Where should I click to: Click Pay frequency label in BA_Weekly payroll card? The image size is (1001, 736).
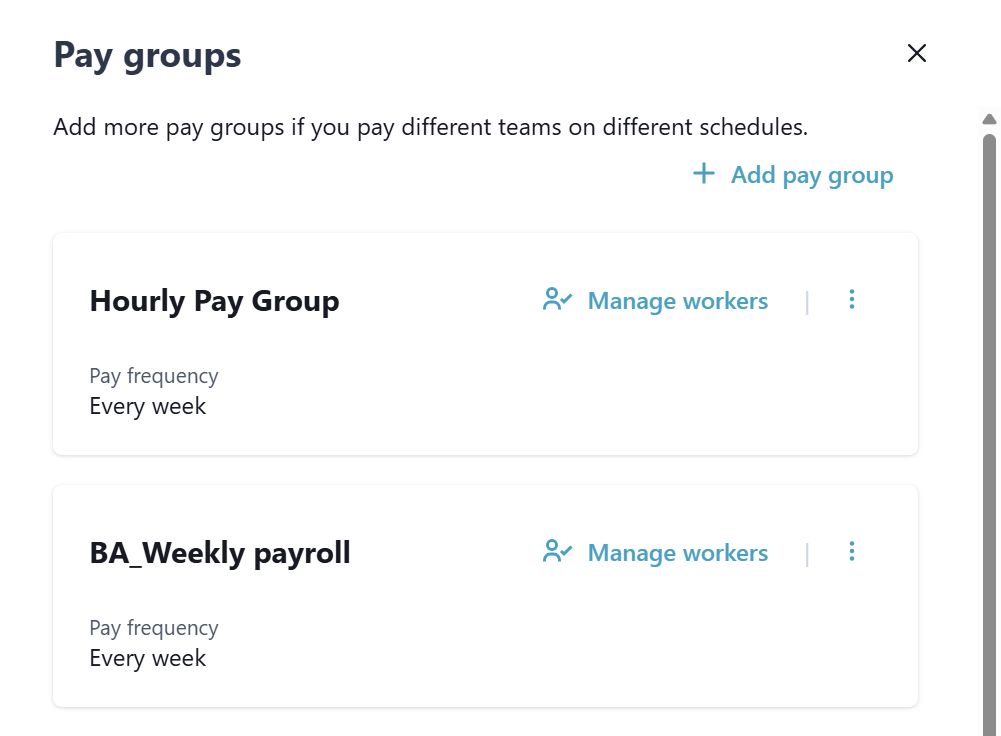coord(154,628)
